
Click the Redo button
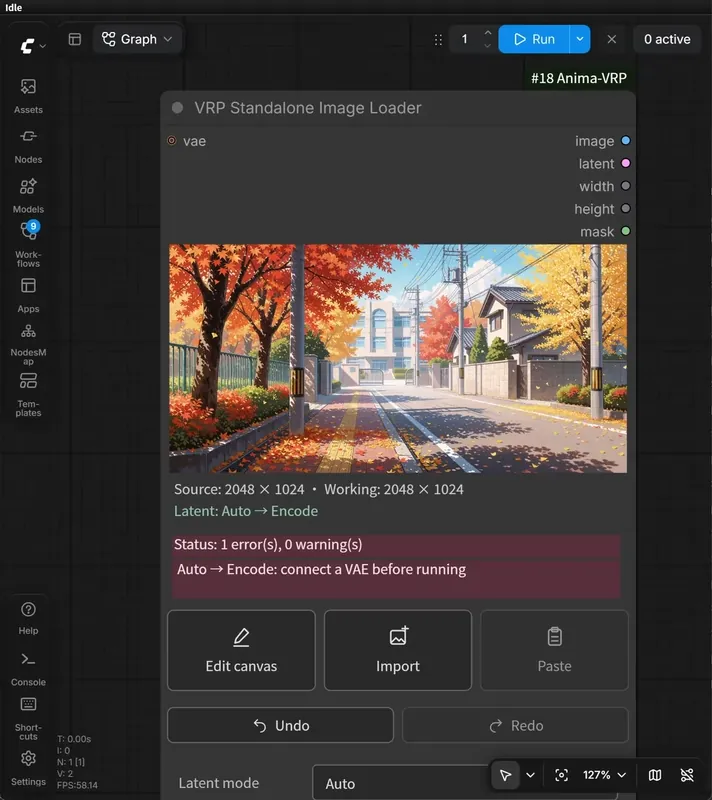[515, 725]
